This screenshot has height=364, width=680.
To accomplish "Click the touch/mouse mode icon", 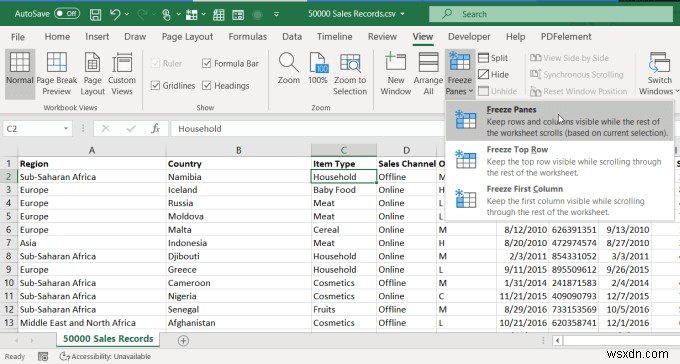I will click(166, 15).
